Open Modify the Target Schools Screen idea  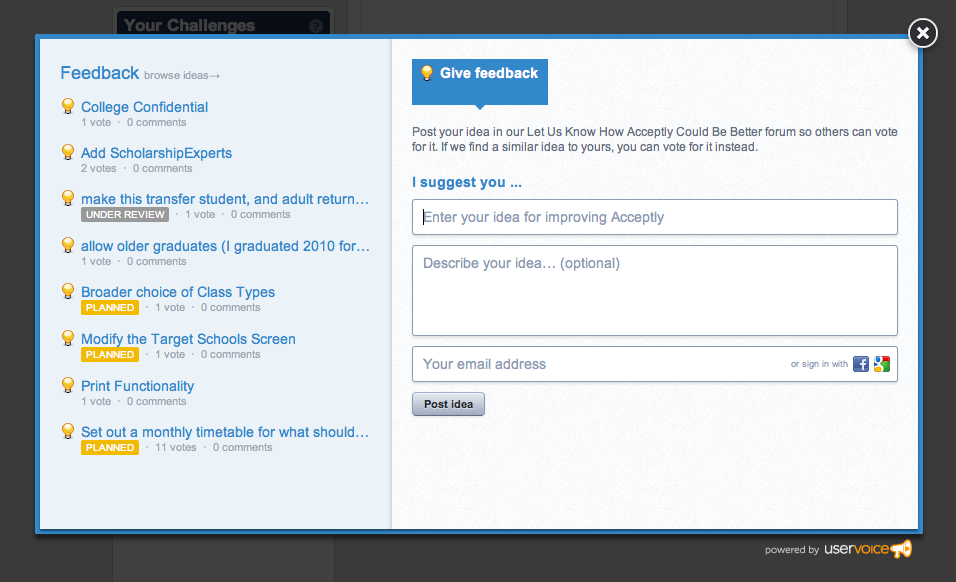188,339
